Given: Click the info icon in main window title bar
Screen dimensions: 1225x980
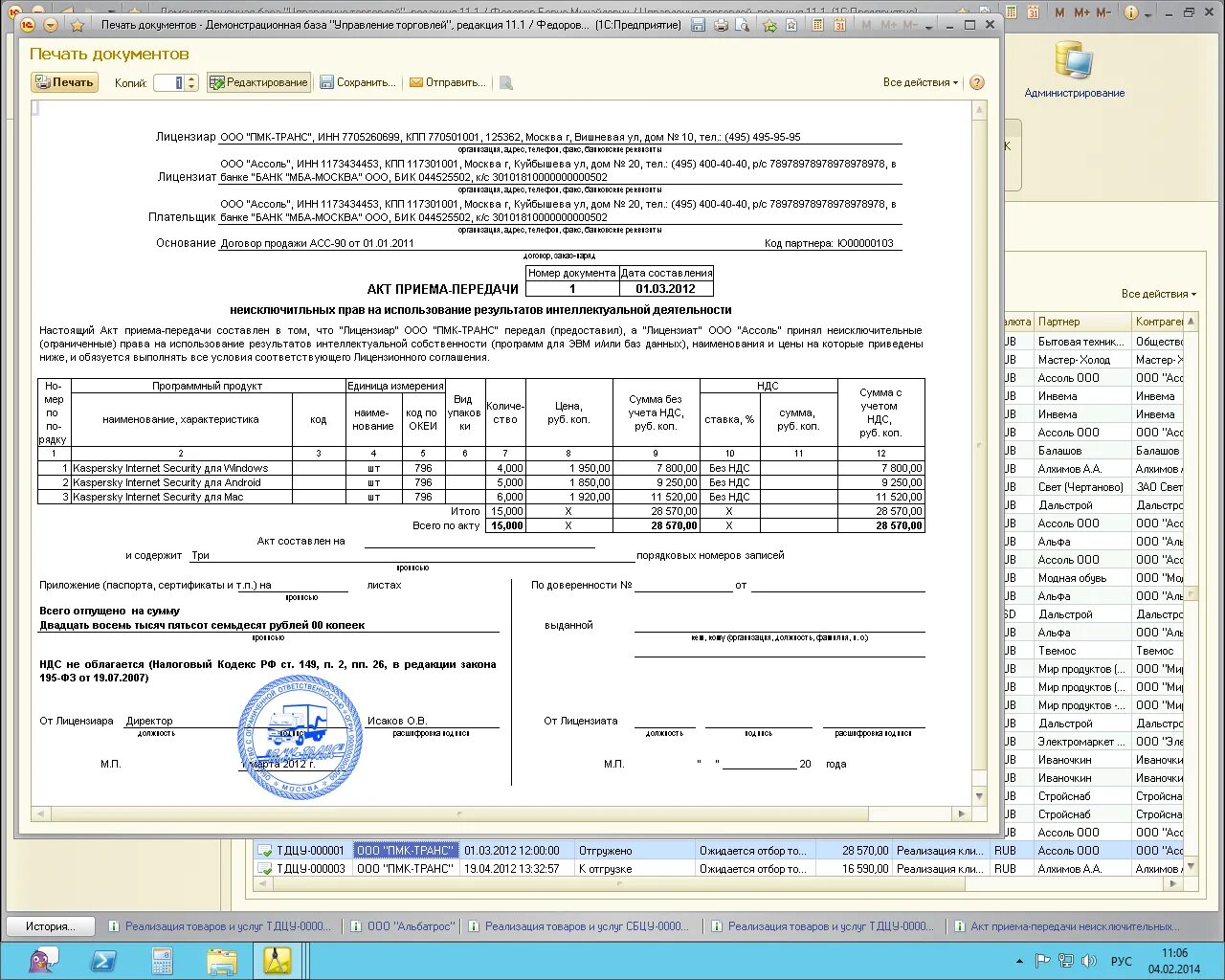Looking at the screenshot, I should click(x=1131, y=12).
